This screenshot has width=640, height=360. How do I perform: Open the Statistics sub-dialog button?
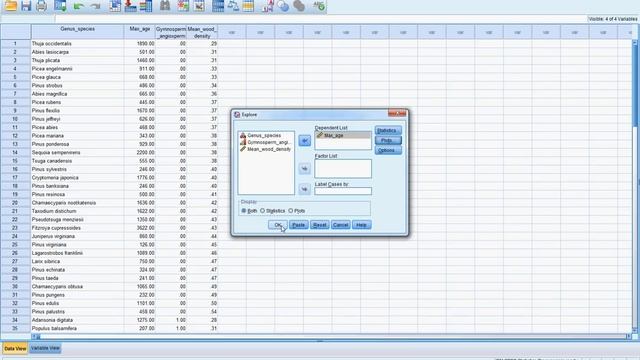pos(388,131)
